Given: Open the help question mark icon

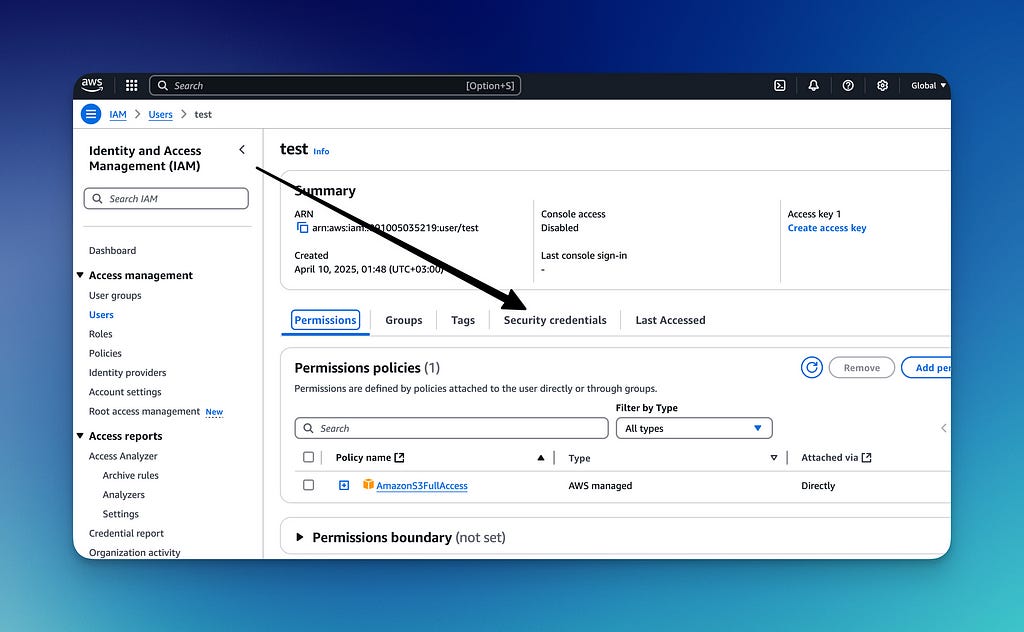Looking at the screenshot, I should pyautogui.click(x=848, y=86).
